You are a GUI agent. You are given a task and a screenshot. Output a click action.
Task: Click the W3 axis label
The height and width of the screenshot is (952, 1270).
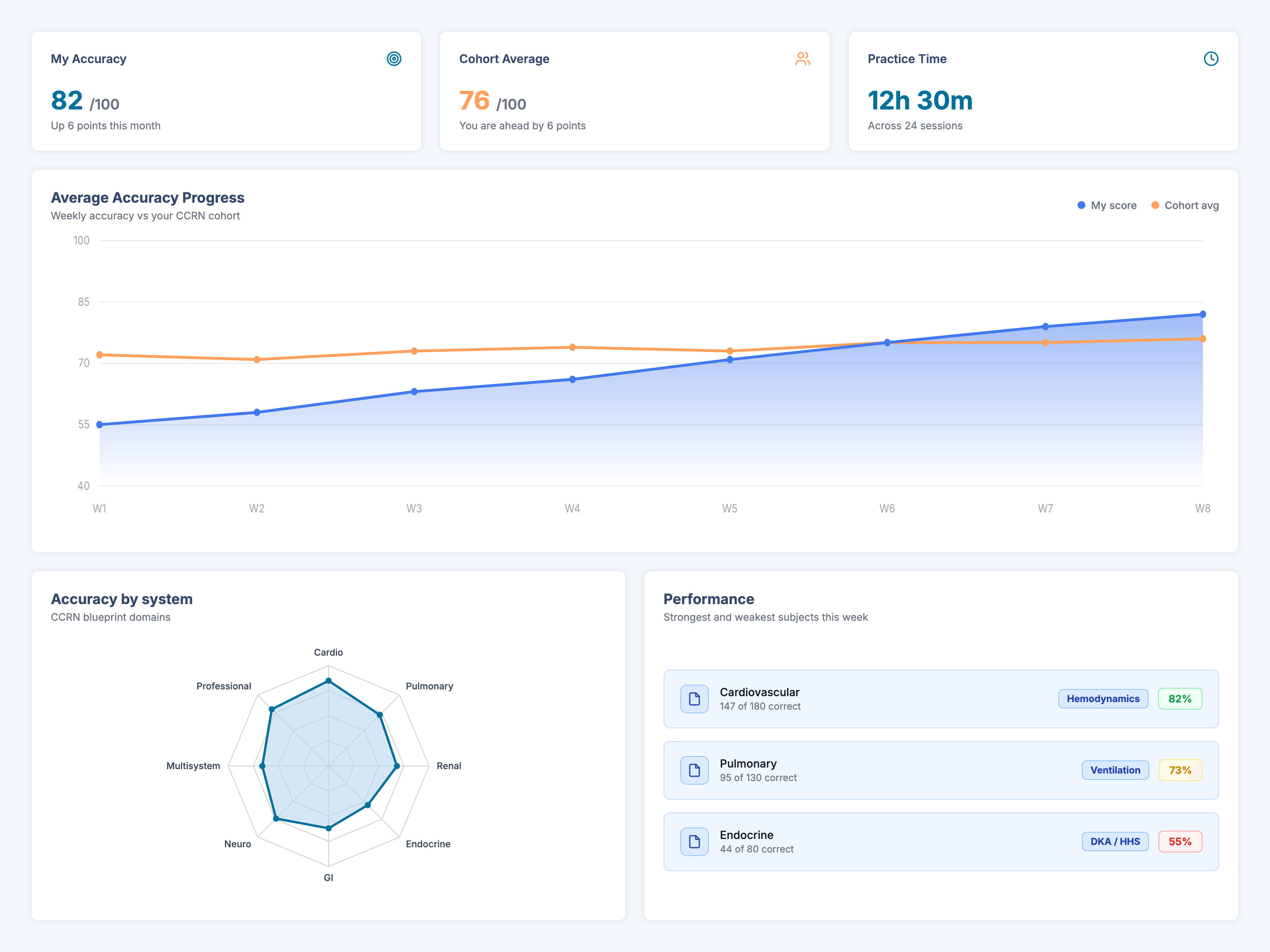coord(414,509)
